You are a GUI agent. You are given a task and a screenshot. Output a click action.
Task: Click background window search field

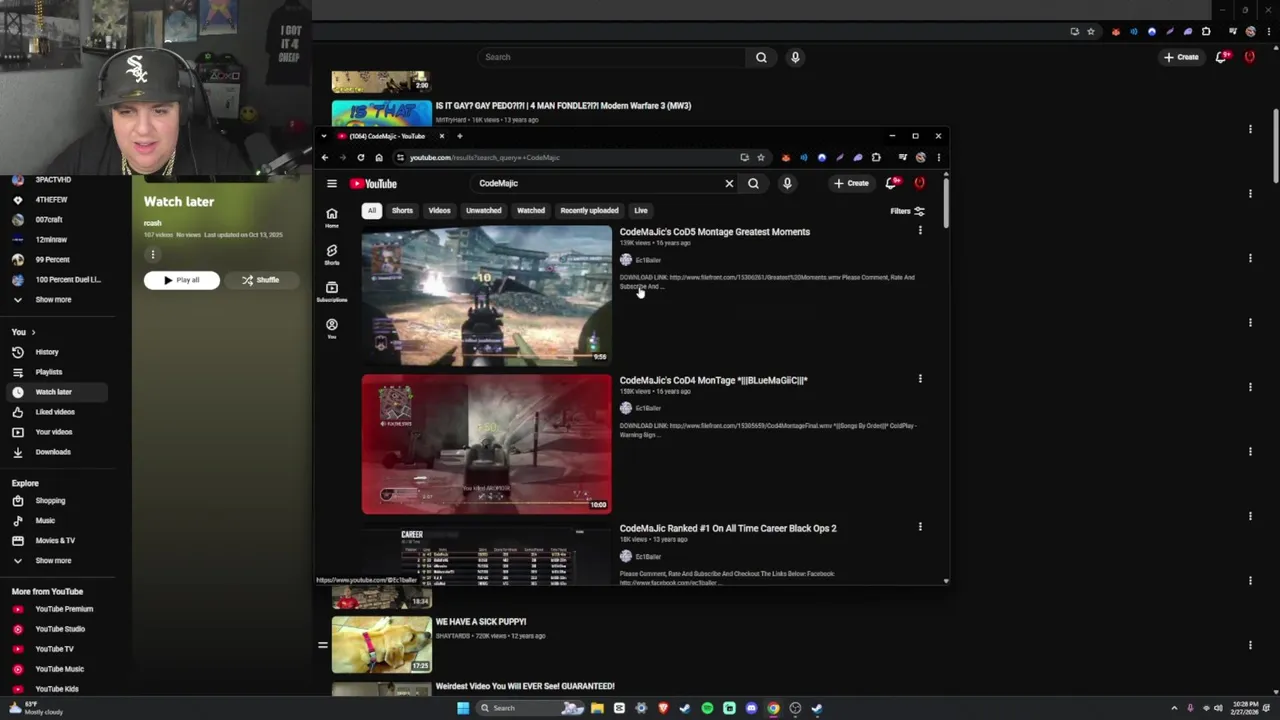611,57
